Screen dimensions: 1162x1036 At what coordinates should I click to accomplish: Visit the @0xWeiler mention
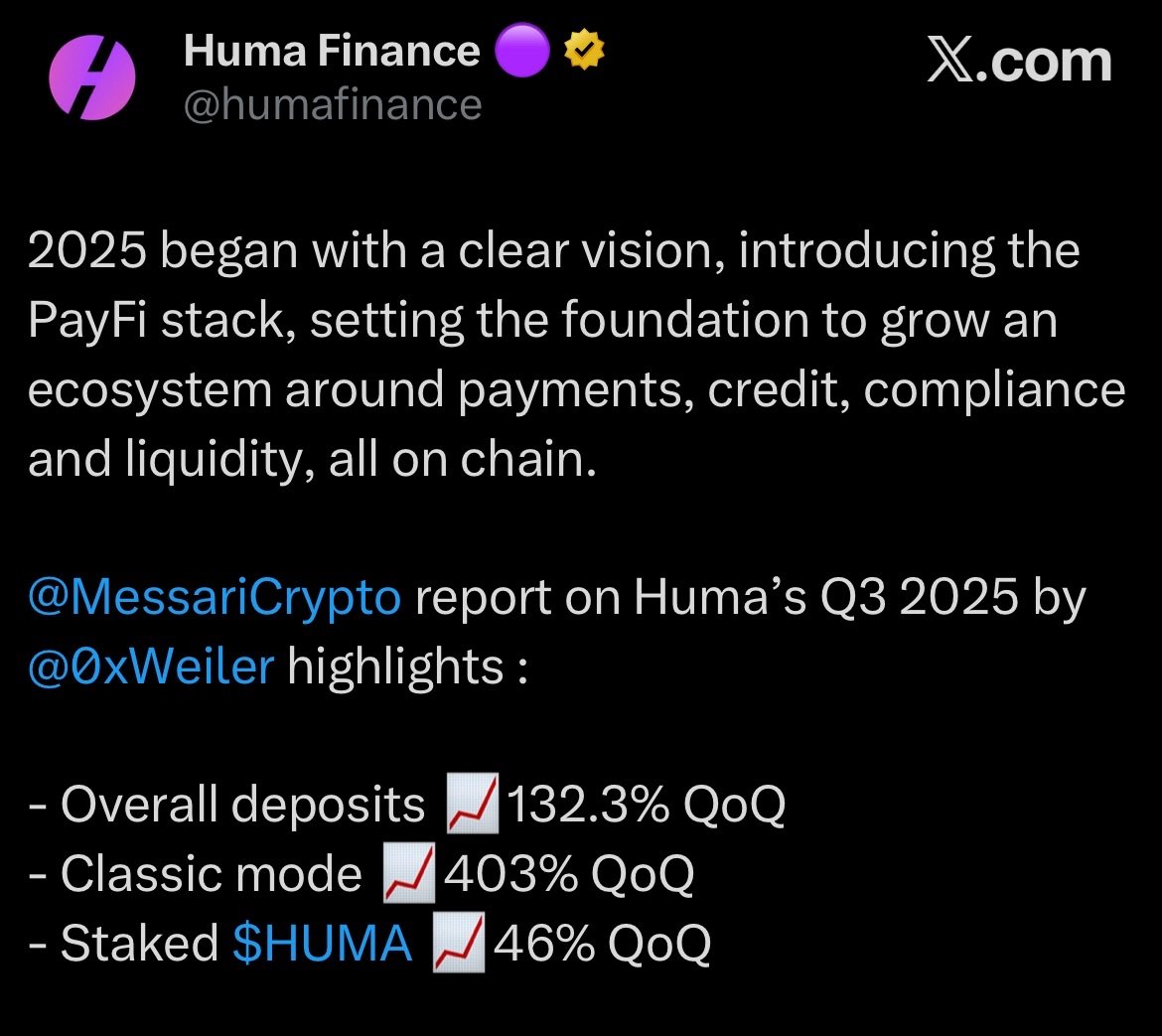point(150,666)
